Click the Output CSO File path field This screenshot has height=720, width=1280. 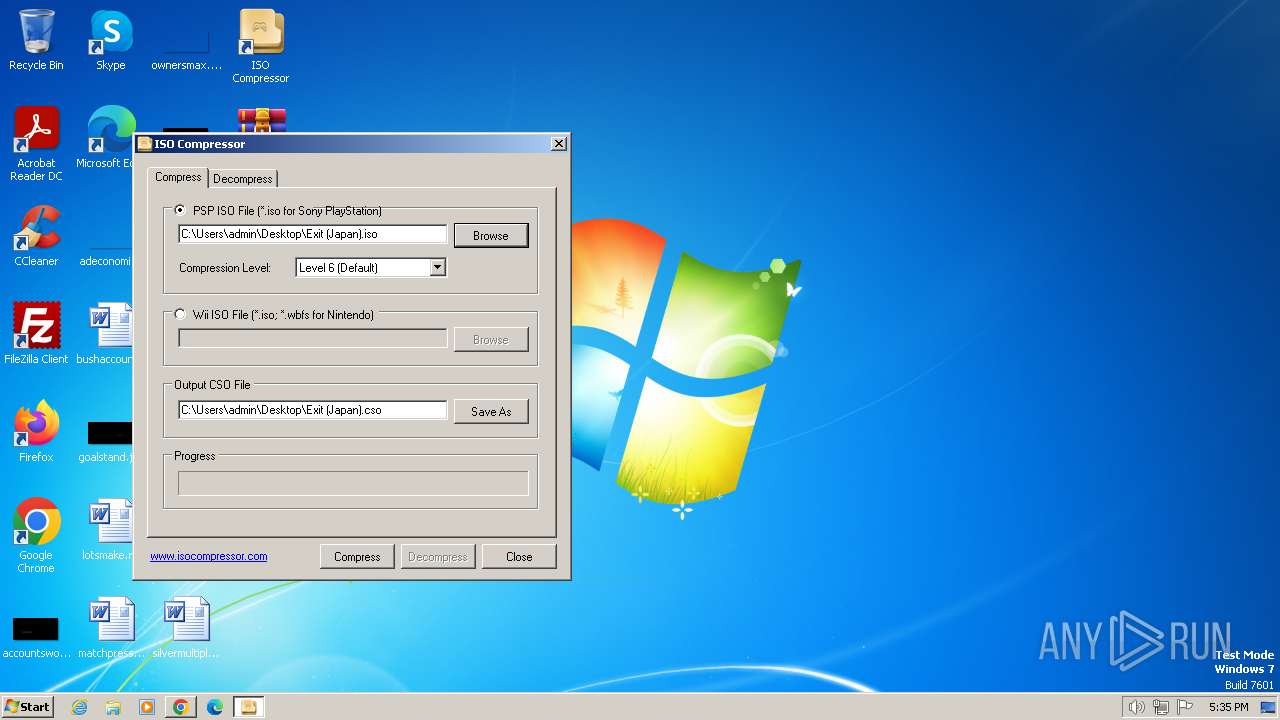coord(313,410)
